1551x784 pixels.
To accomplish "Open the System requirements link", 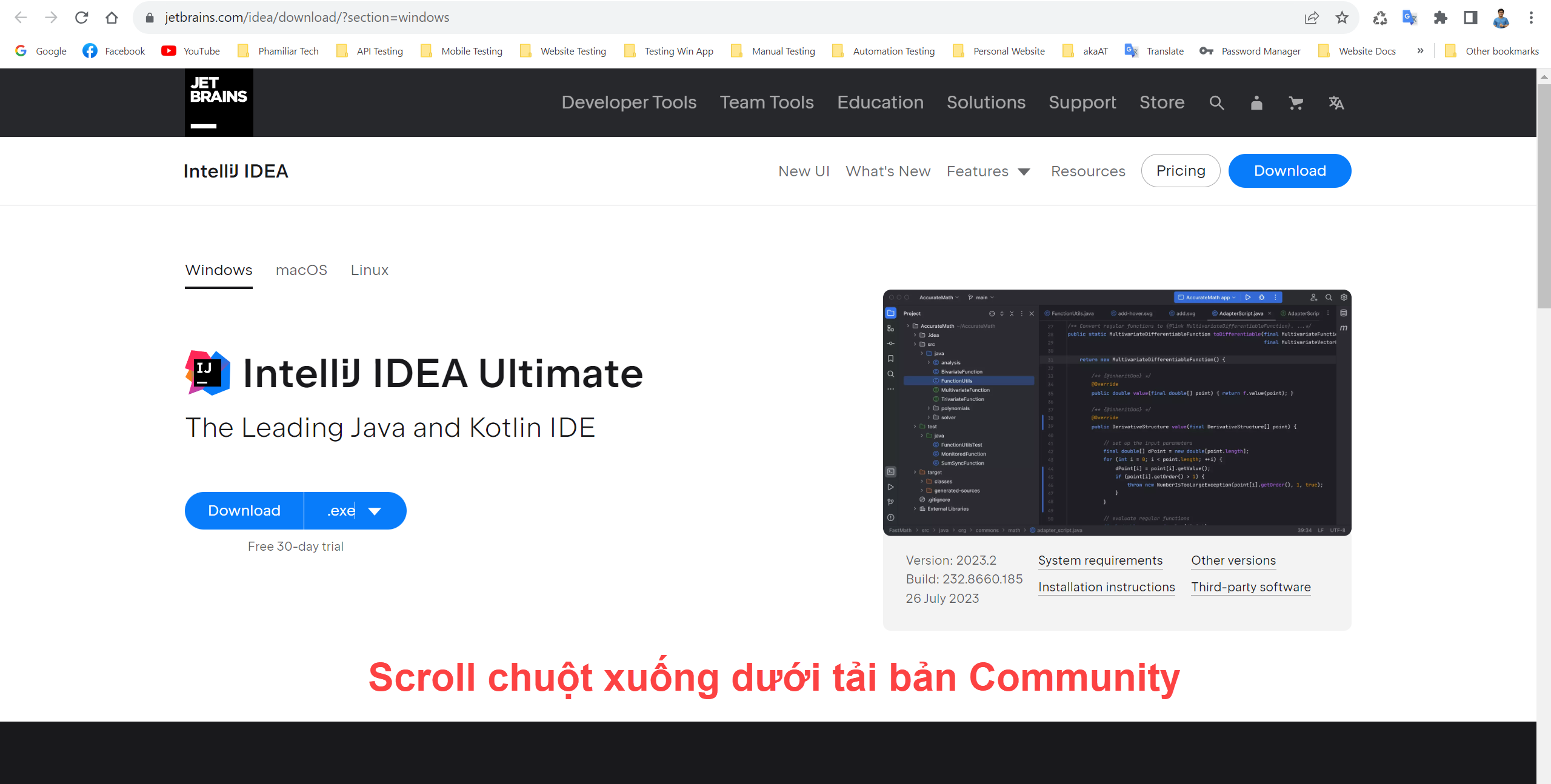I will (1100, 560).
